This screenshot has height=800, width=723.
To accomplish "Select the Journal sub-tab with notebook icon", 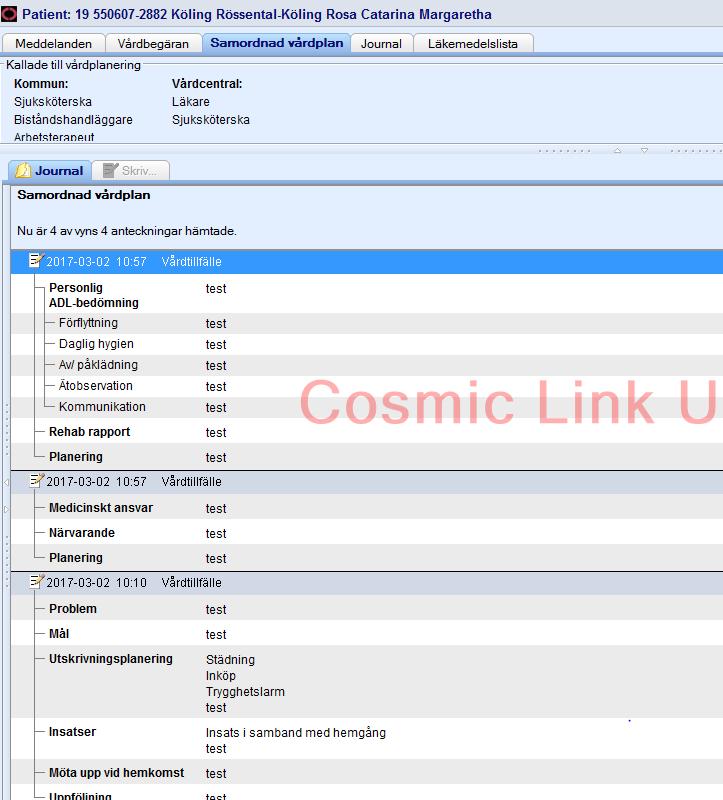I will (50, 170).
